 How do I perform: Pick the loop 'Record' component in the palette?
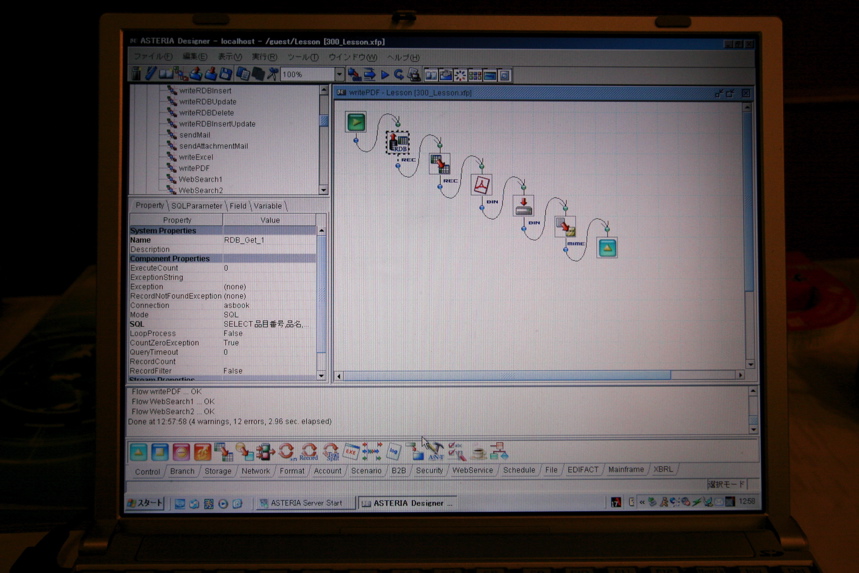click(309, 451)
